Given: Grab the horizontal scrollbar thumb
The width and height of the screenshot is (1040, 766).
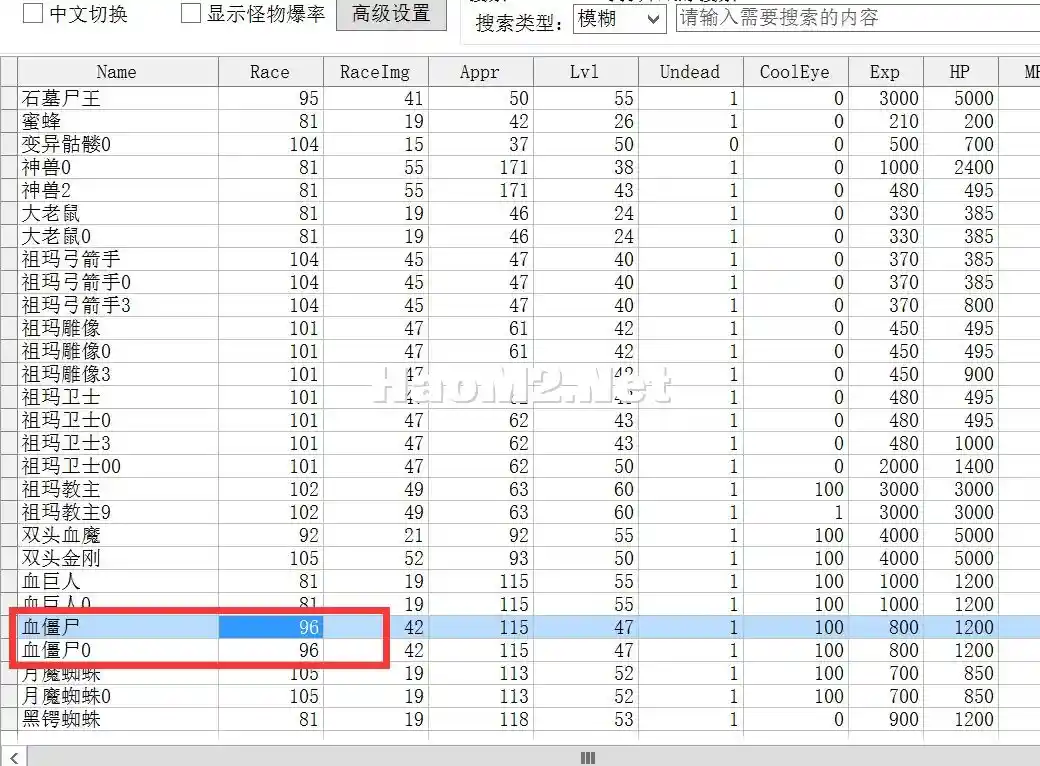Looking at the screenshot, I should pyautogui.click(x=588, y=757).
